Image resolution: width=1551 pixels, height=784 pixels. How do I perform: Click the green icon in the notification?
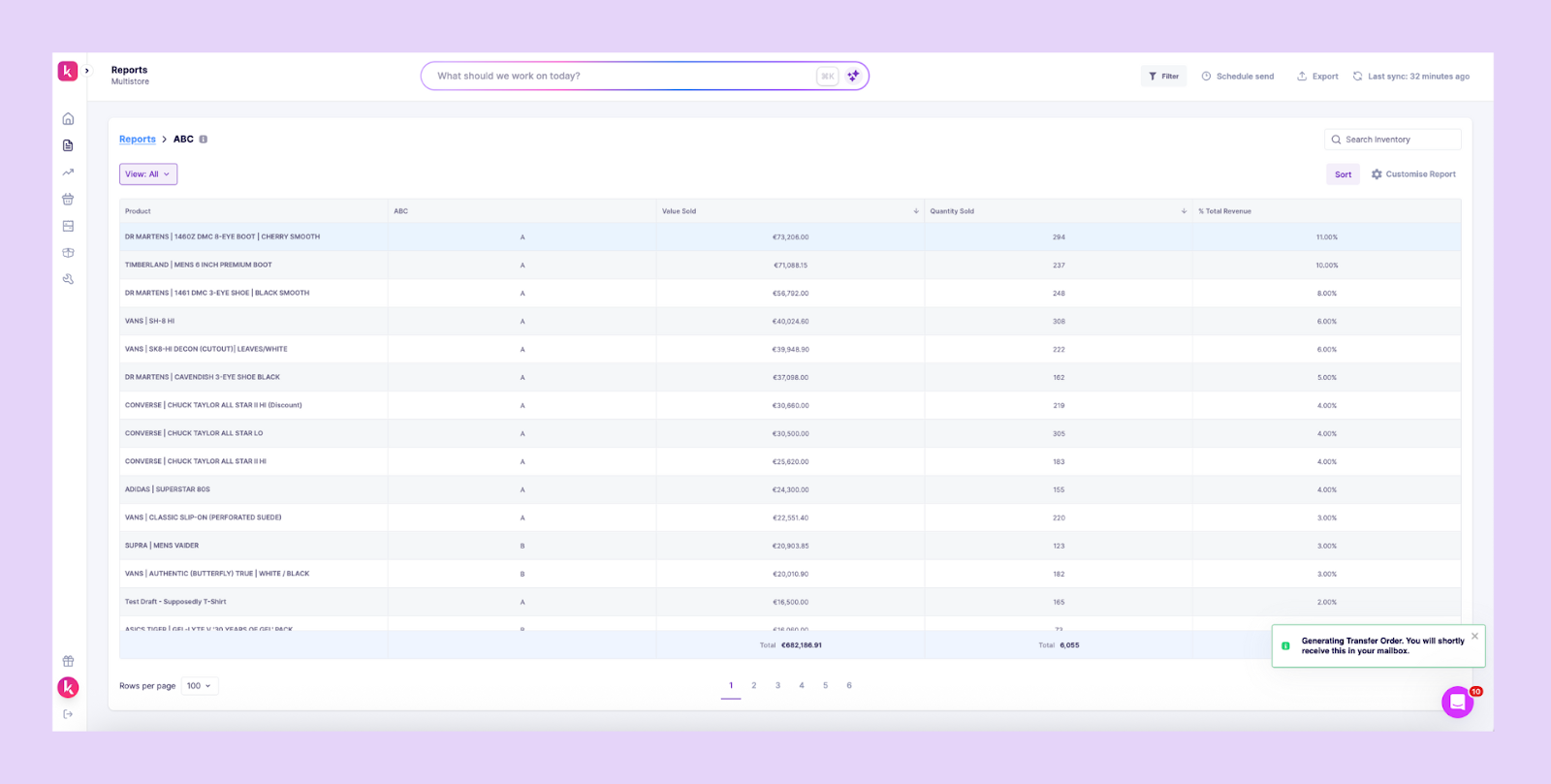pyautogui.click(x=1285, y=645)
